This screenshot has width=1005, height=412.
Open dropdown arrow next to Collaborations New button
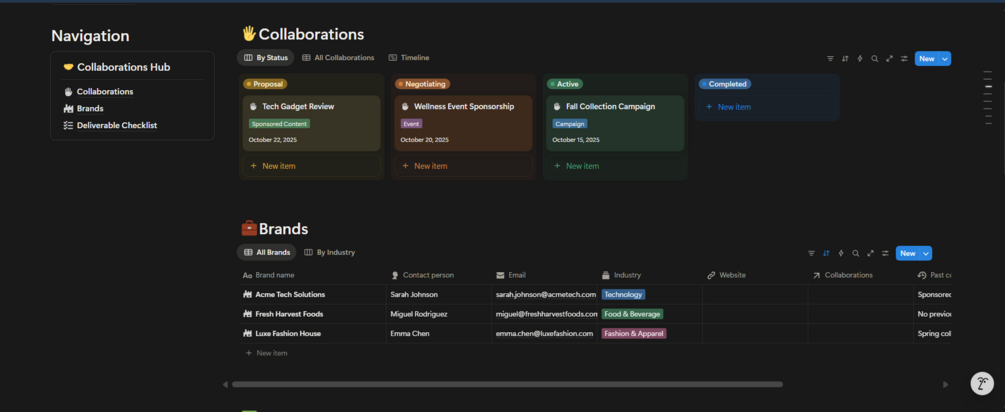[945, 58]
